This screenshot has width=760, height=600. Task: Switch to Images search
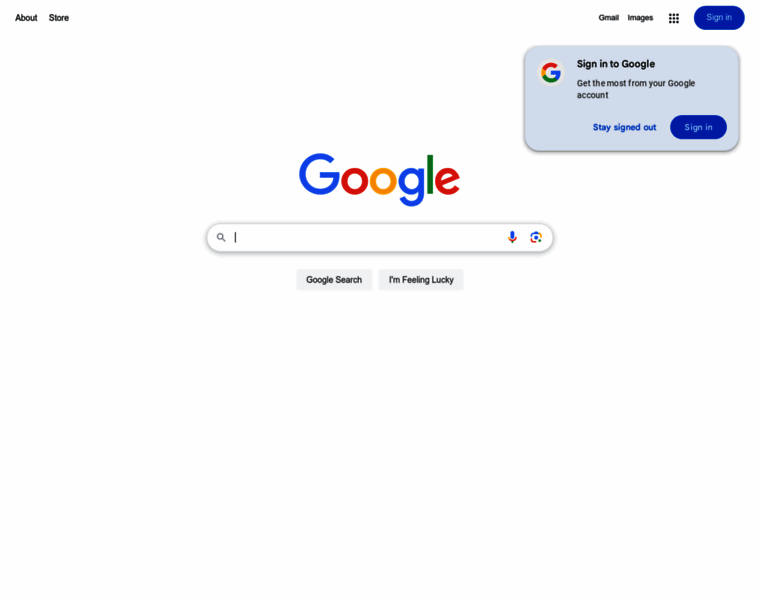[640, 17]
